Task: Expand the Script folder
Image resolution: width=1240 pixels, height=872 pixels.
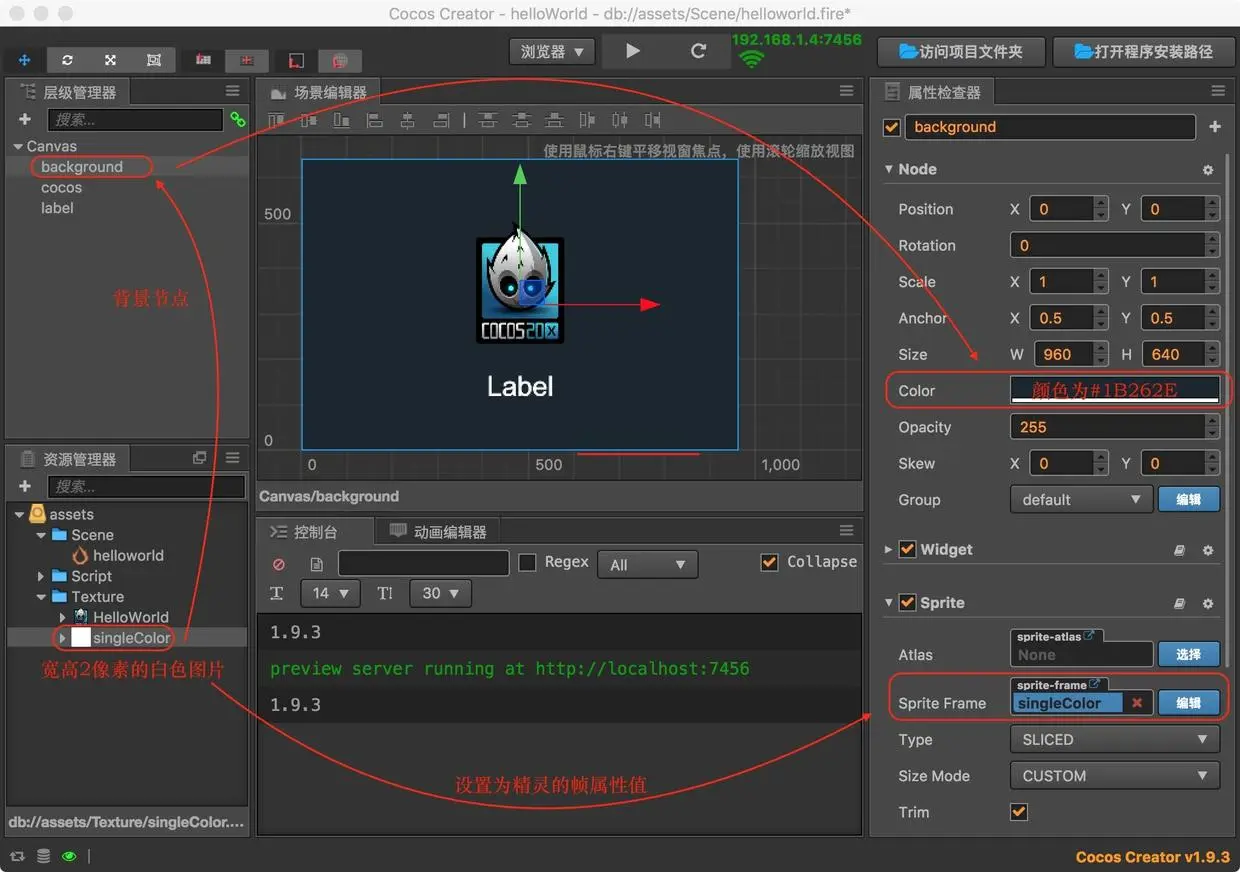Action: click(41, 576)
